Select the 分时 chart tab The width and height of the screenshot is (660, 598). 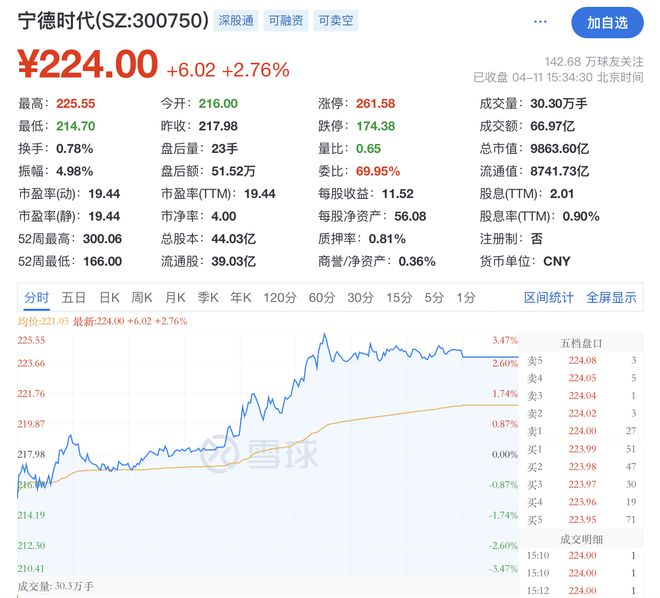[37, 298]
